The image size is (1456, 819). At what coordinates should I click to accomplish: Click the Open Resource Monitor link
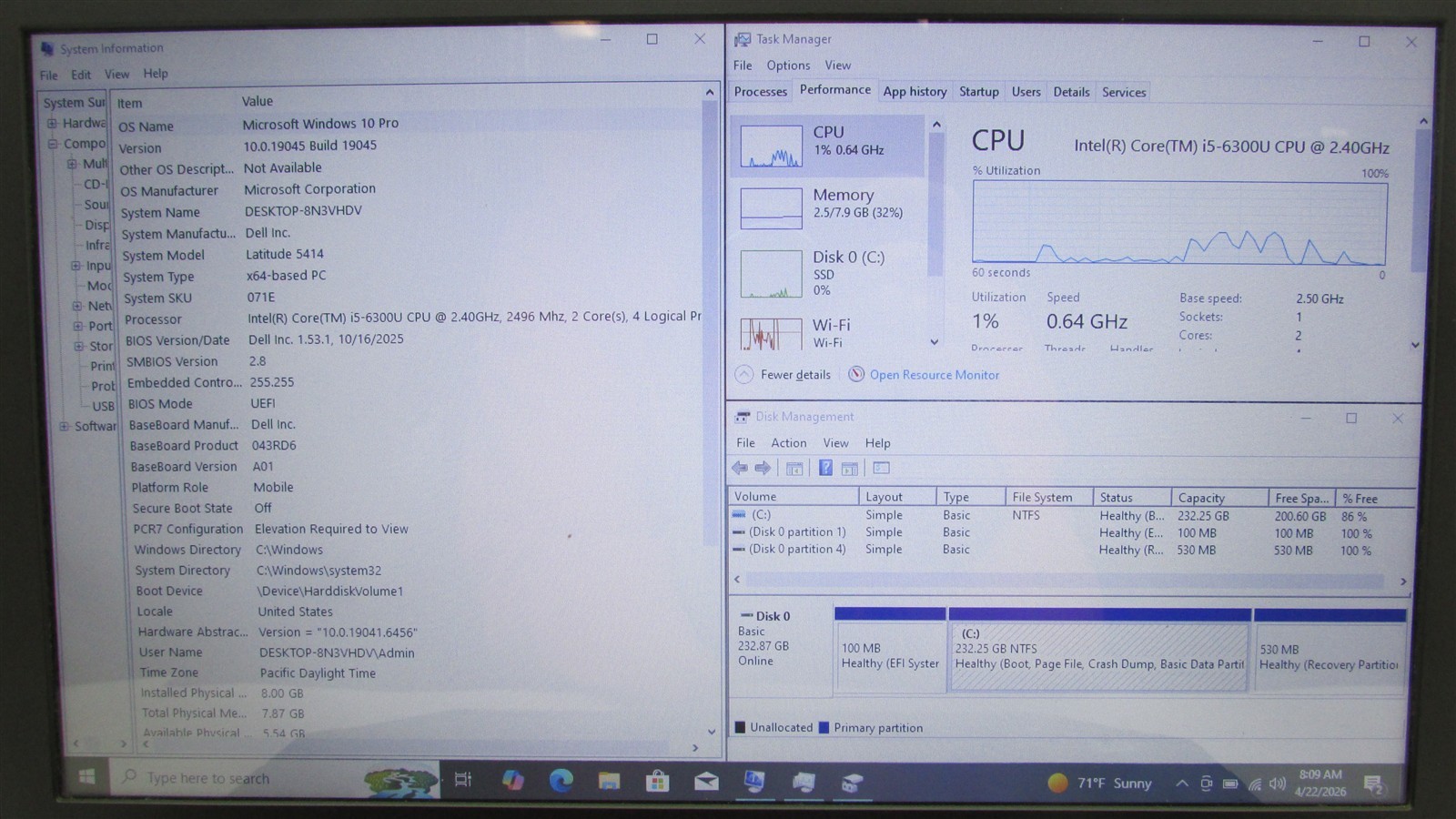tap(935, 375)
